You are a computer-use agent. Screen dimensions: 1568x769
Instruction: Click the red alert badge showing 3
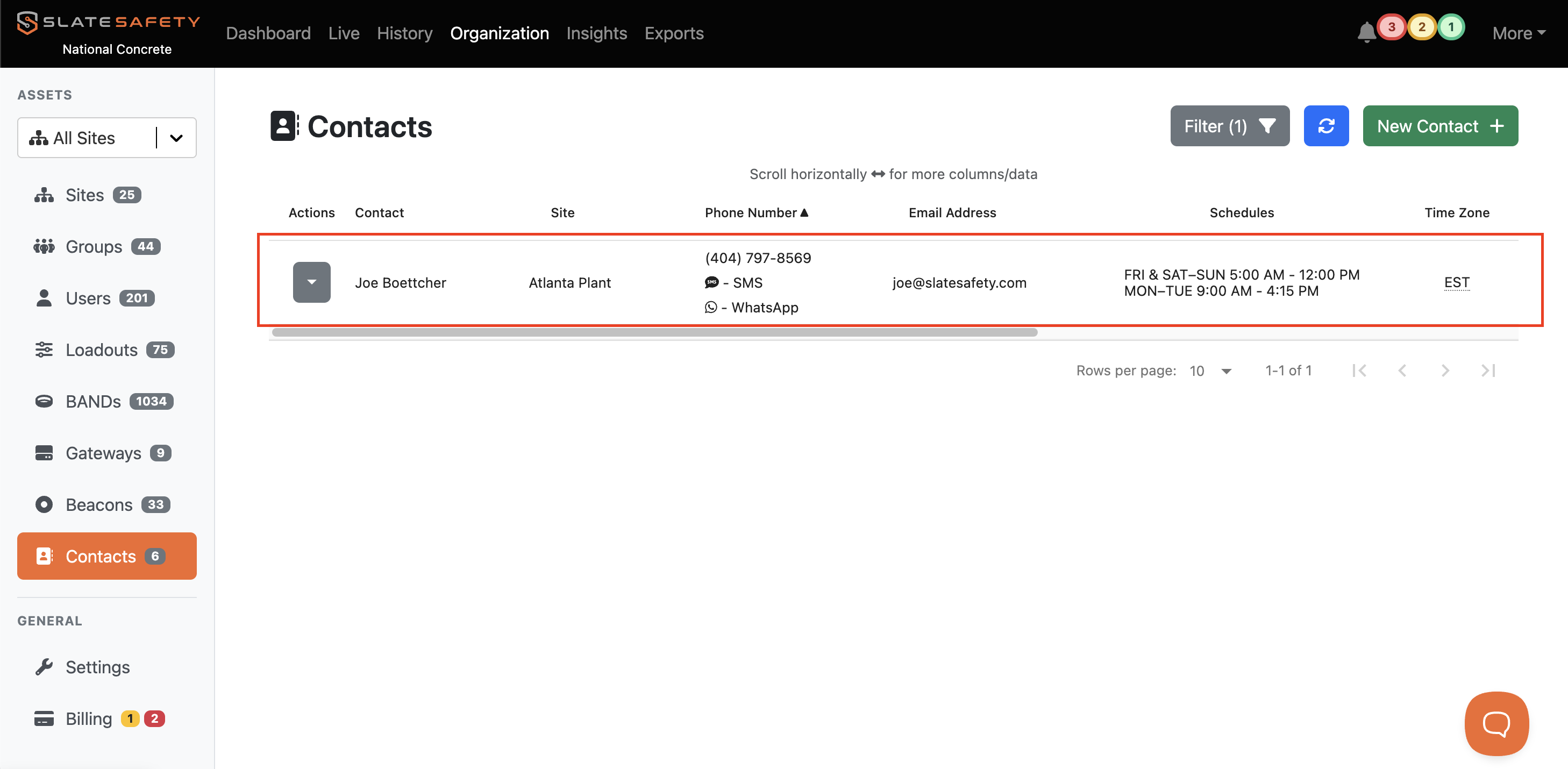tap(1391, 27)
